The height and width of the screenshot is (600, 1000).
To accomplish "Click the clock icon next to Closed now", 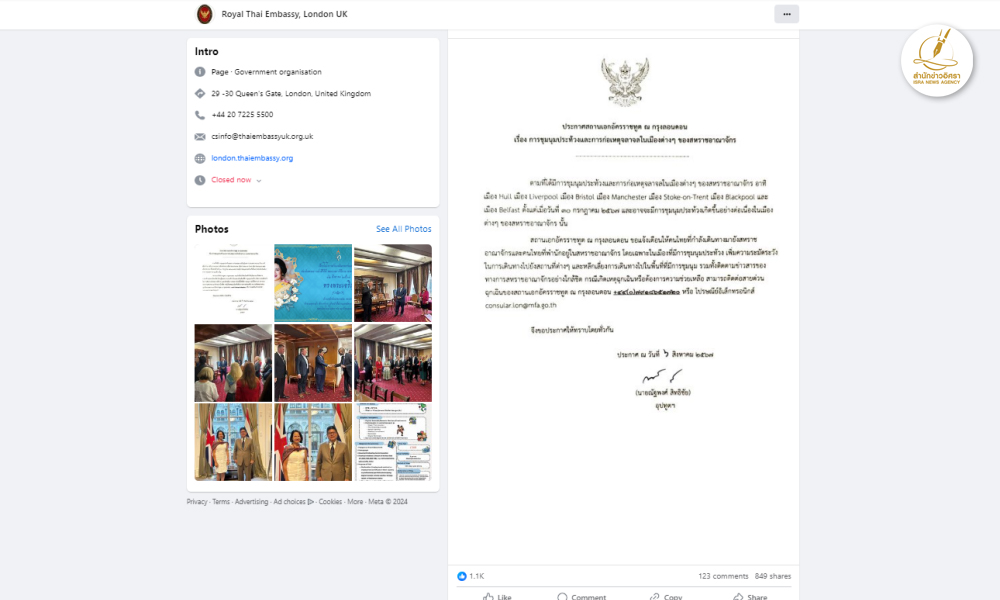I will (200, 180).
